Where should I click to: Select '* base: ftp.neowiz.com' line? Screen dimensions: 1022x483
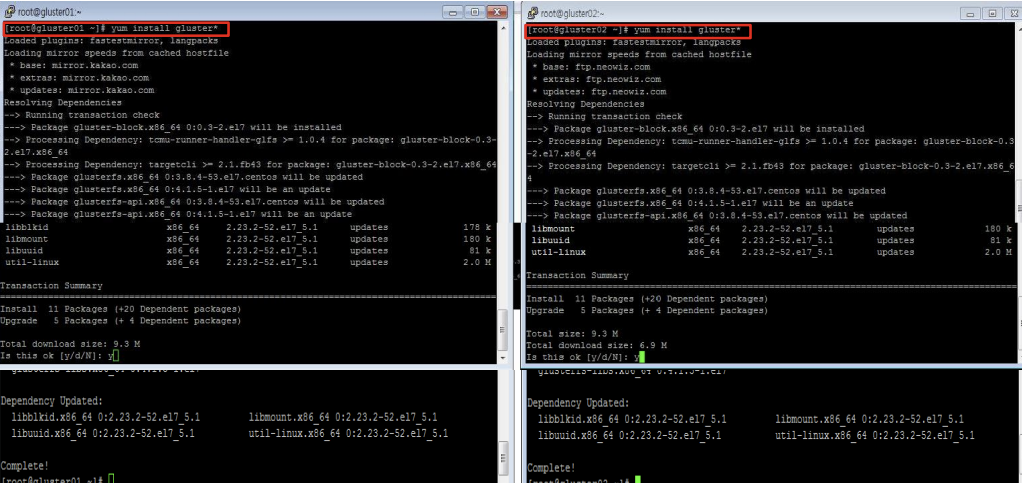click(x=591, y=66)
